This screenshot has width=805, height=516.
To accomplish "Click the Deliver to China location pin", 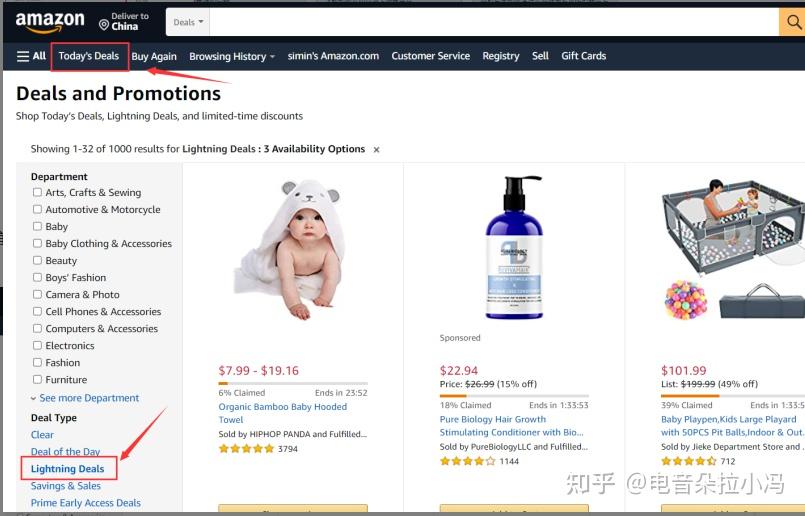I will (104, 25).
